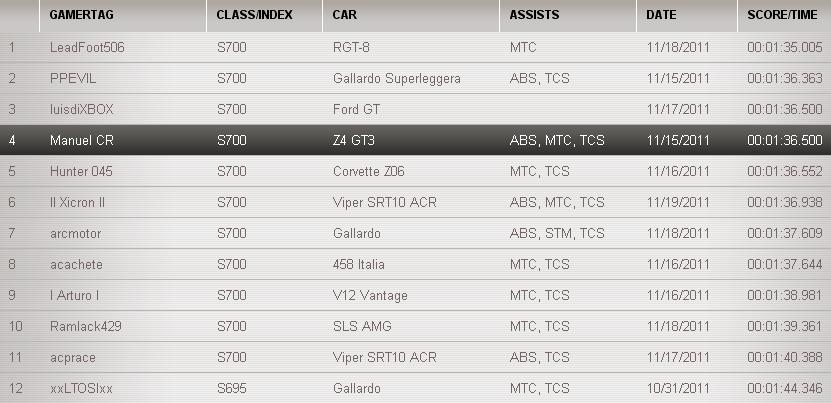Screen dimensions: 831x403
Task: Click gamertag II Xicron II
Action: [77, 202]
